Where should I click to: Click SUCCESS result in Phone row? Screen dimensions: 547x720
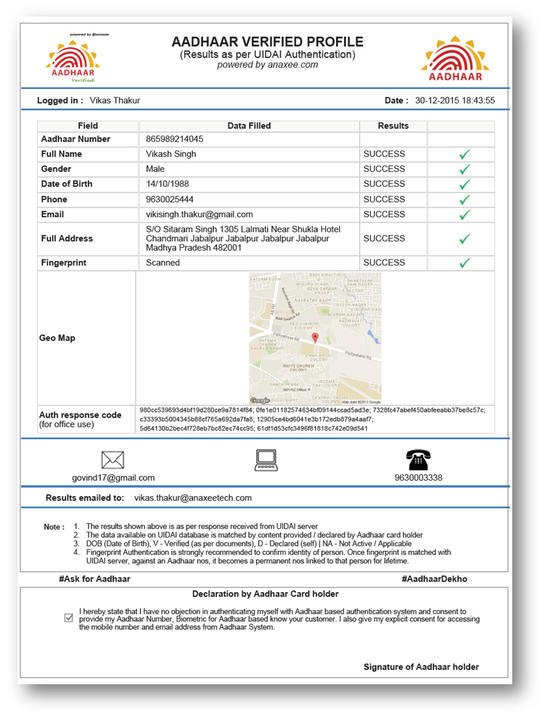[x=384, y=199]
